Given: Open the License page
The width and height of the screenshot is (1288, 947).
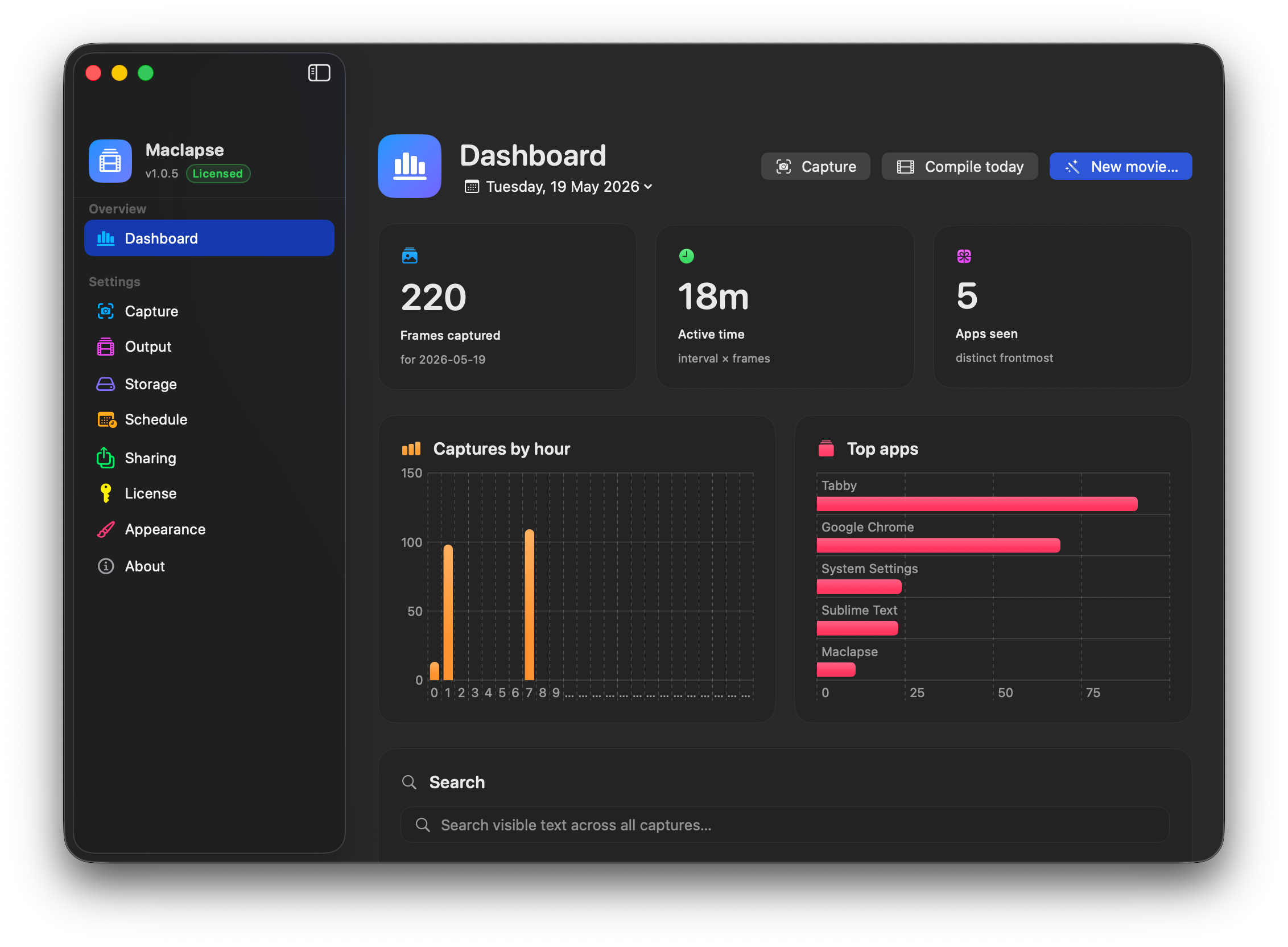Looking at the screenshot, I should pyautogui.click(x=209, y=493).
